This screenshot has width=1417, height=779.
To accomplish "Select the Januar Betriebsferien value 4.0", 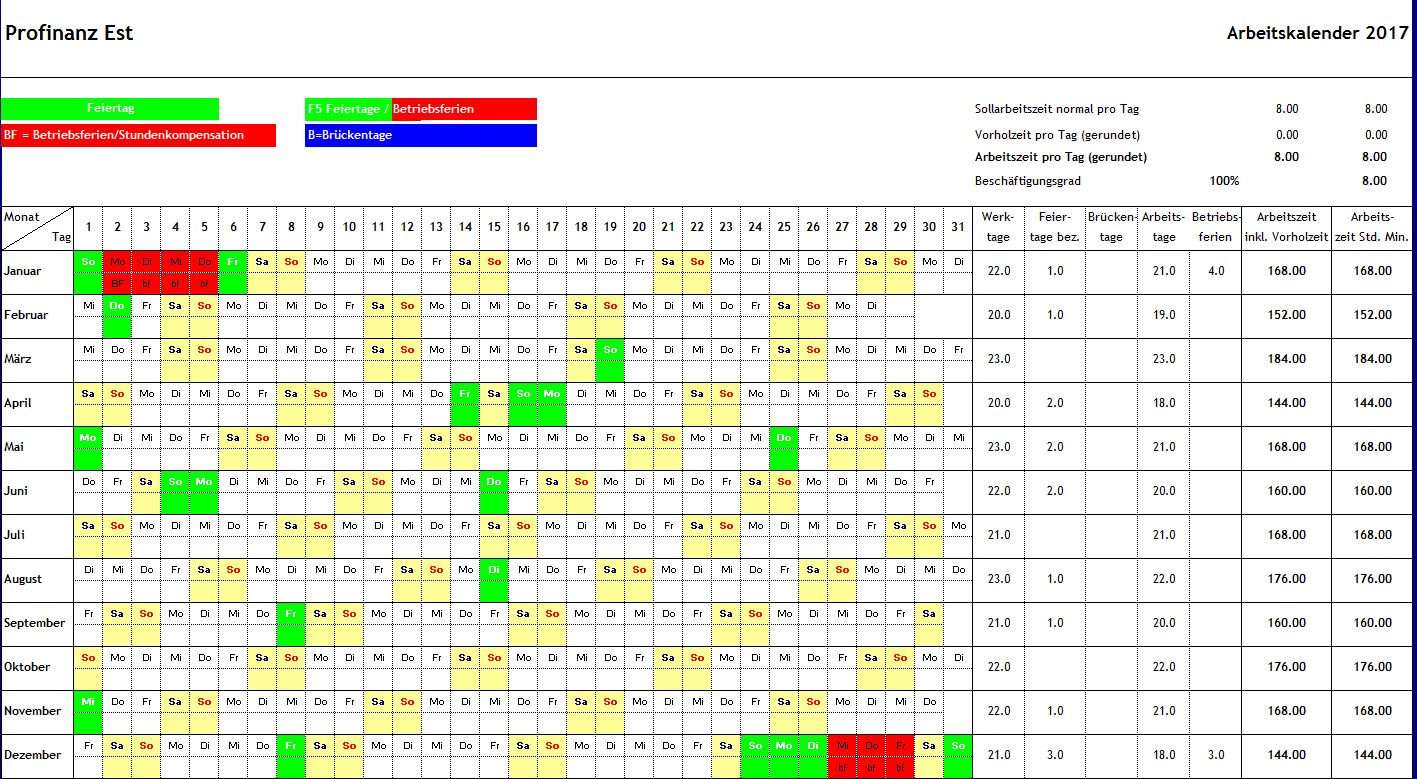I will point(1215,271).
